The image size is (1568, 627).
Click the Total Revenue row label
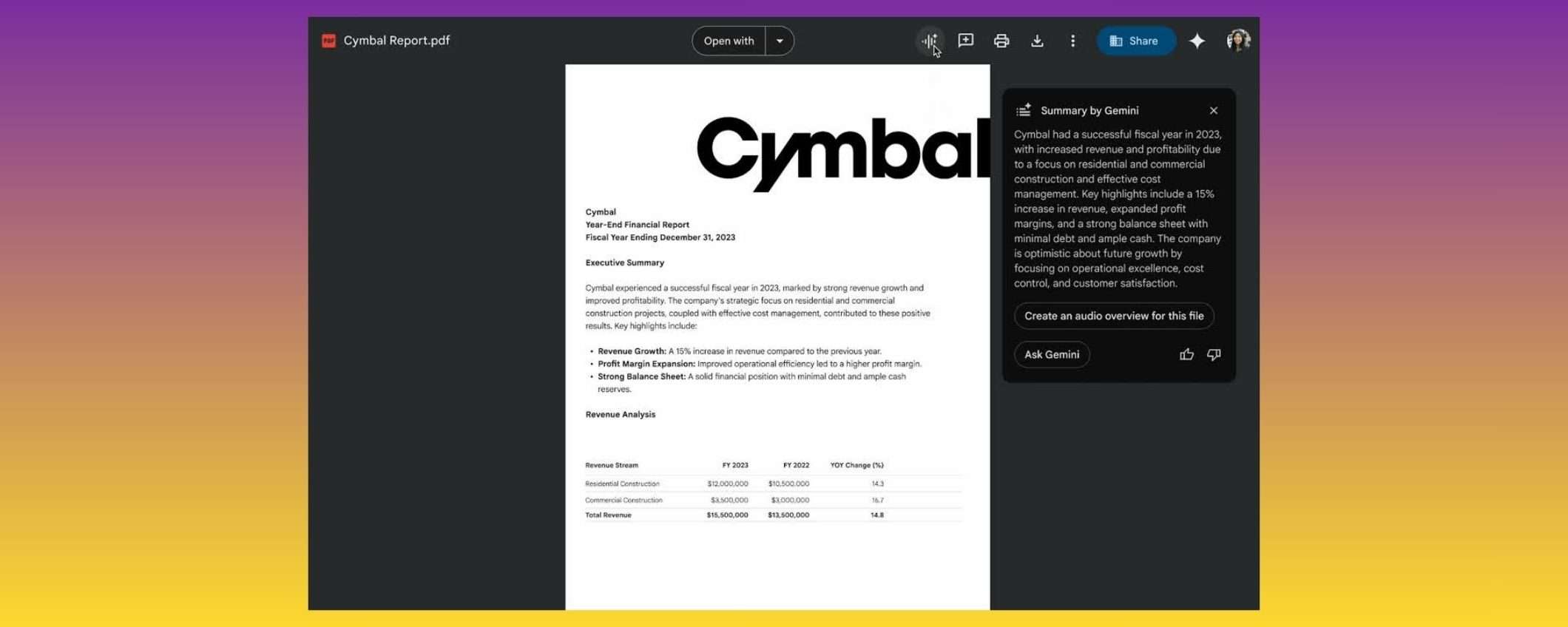tap(608, 515)
